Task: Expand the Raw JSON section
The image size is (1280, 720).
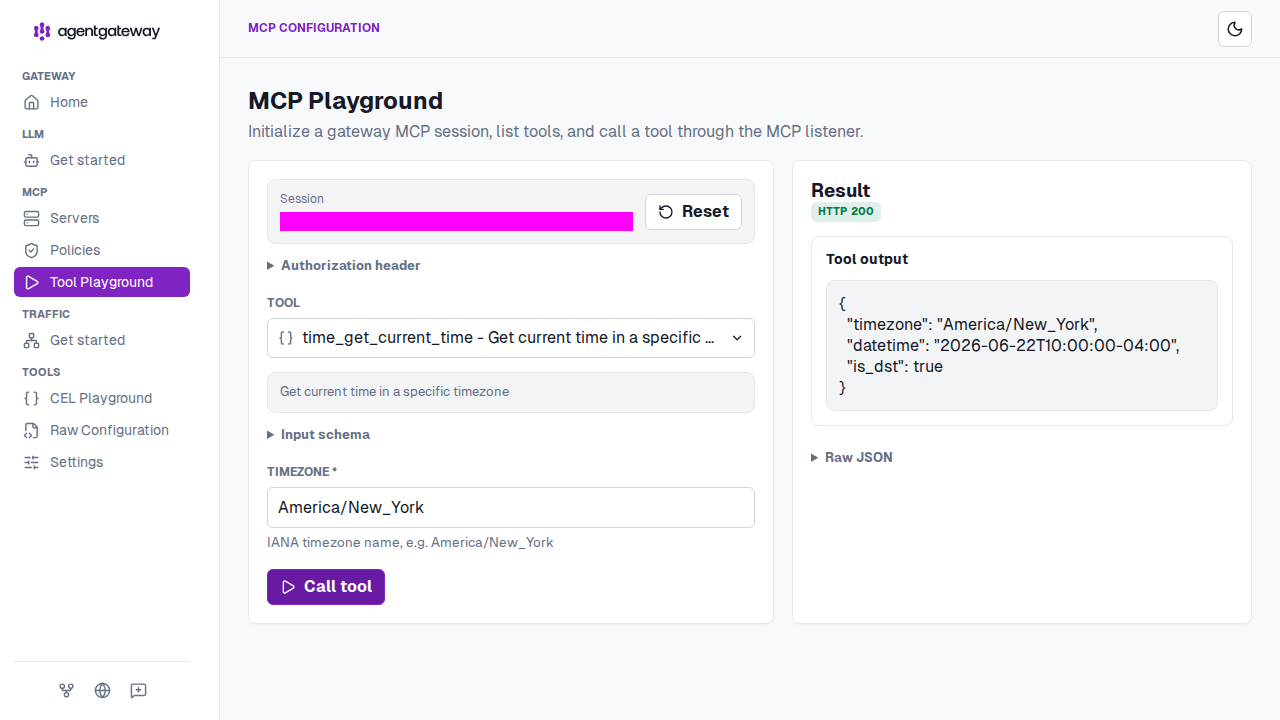Action: (x=852, y=457)
